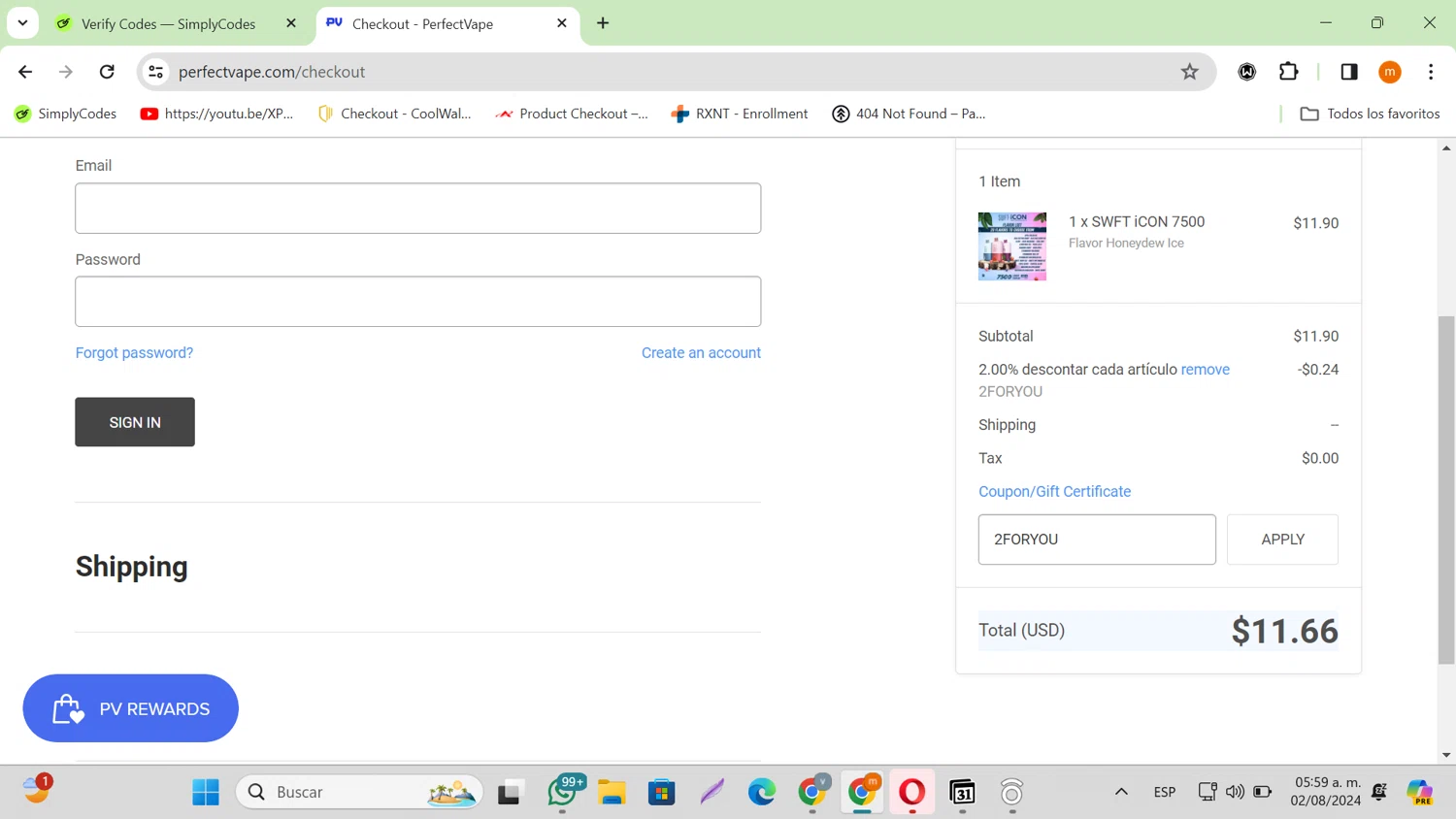The height and width of the screenshot is (819, 1456).
Task: Expand the tab search dropdown
Action: pos(22,23)
